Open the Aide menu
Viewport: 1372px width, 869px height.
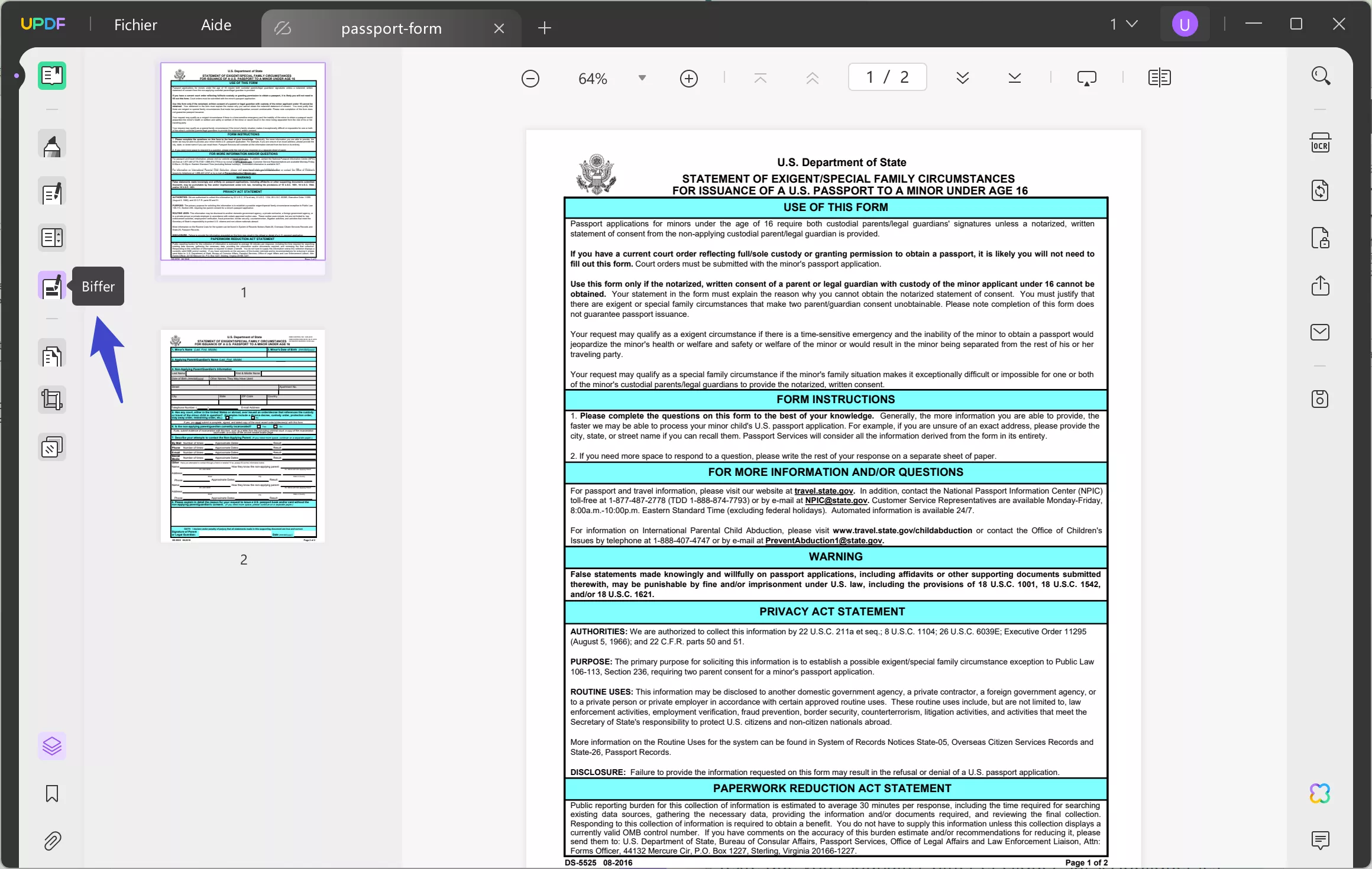(215, 24)
